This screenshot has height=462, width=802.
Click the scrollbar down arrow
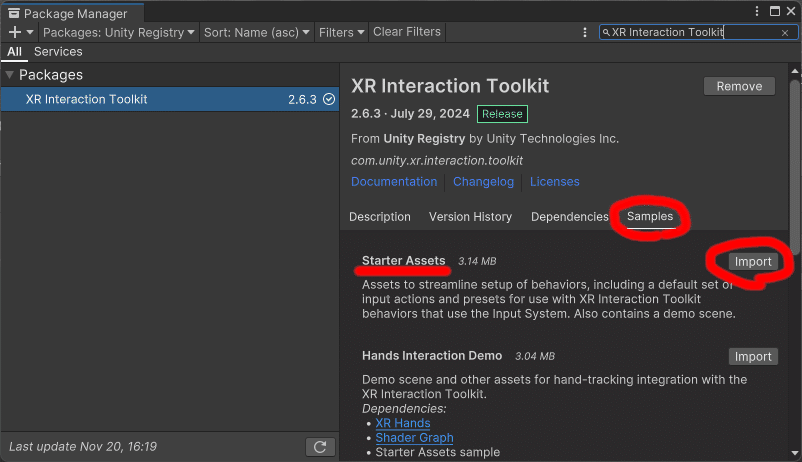(x=794, y=453)
